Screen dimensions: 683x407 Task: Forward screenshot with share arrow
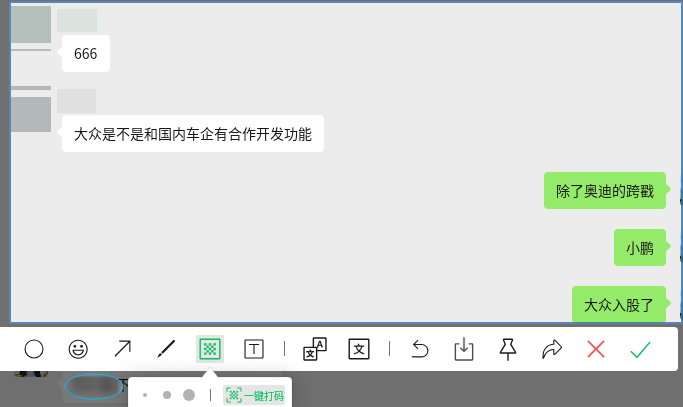click(552, 349)
